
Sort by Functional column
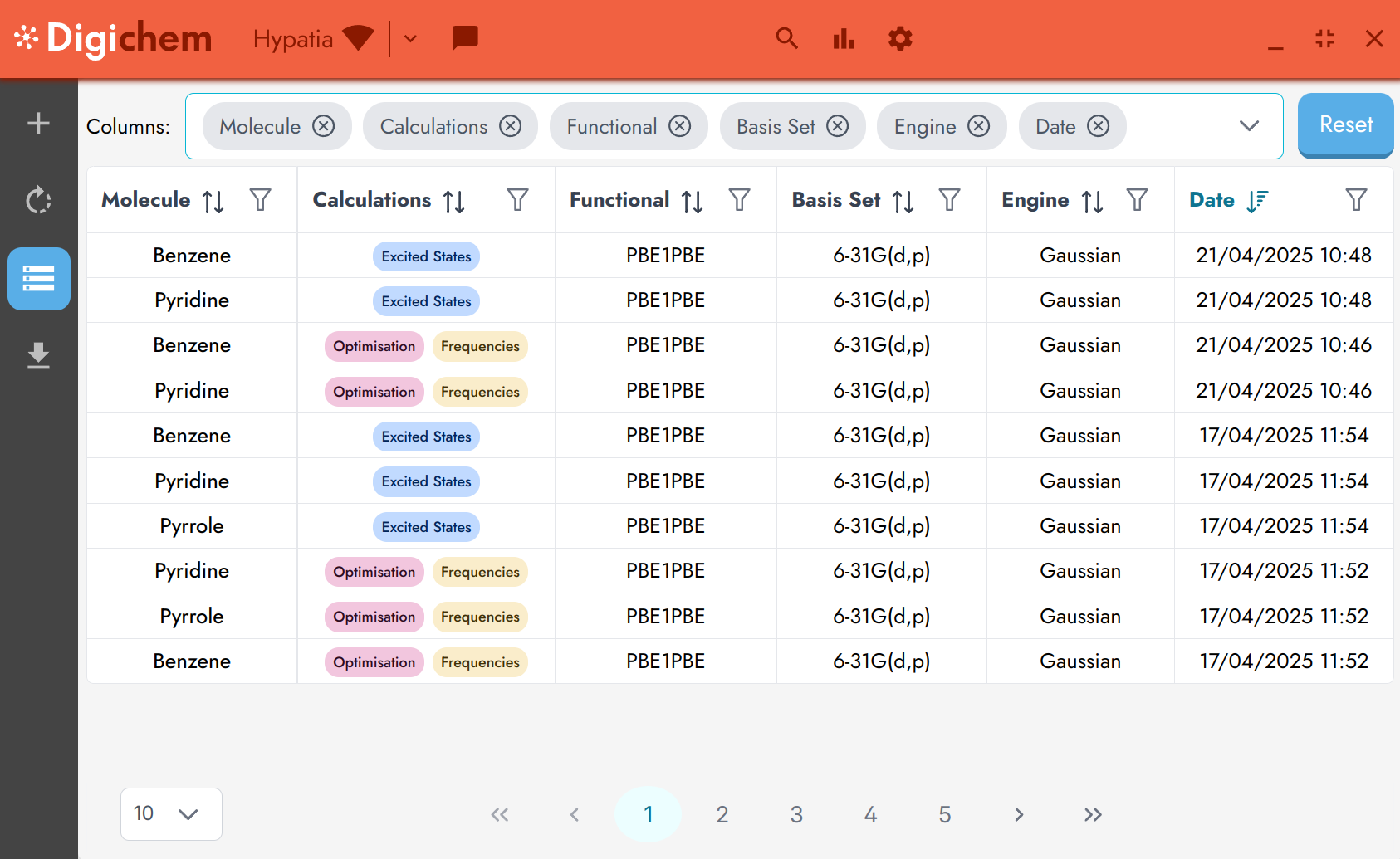tap(693, 201)
